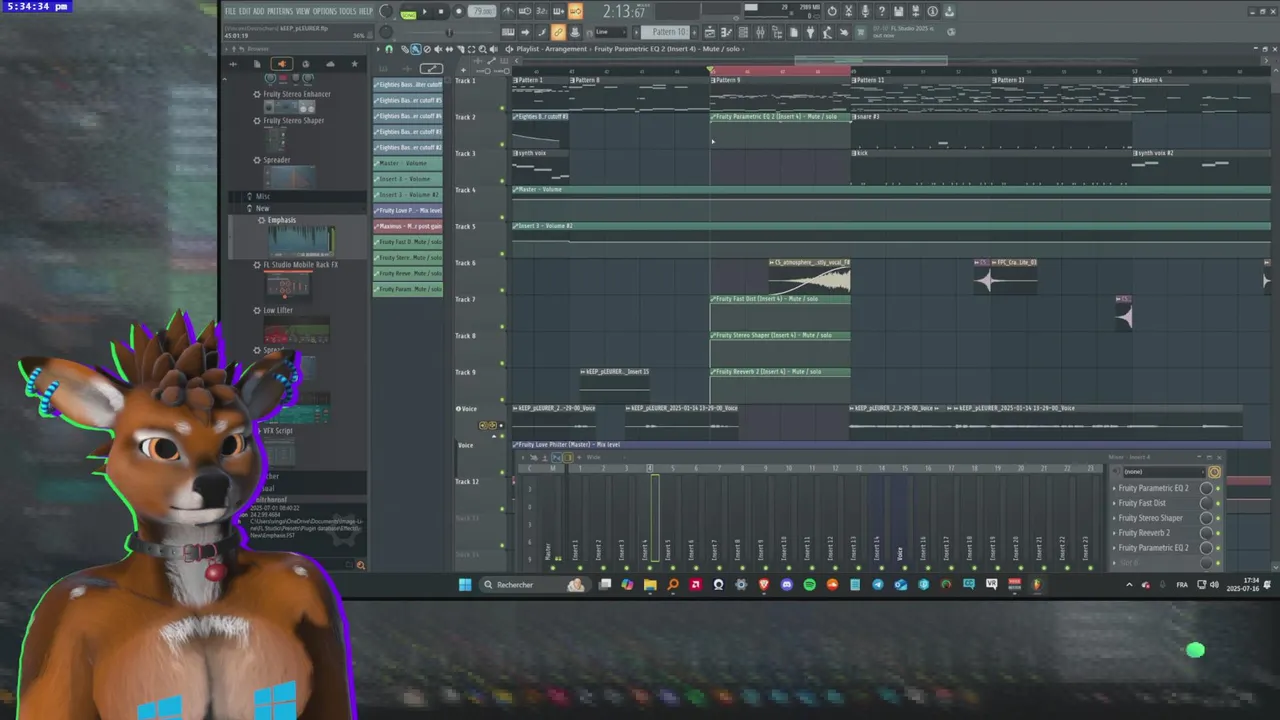Select Emphasis plugin in browser
Screen dimensions: 1280x720
click(281, 220)
